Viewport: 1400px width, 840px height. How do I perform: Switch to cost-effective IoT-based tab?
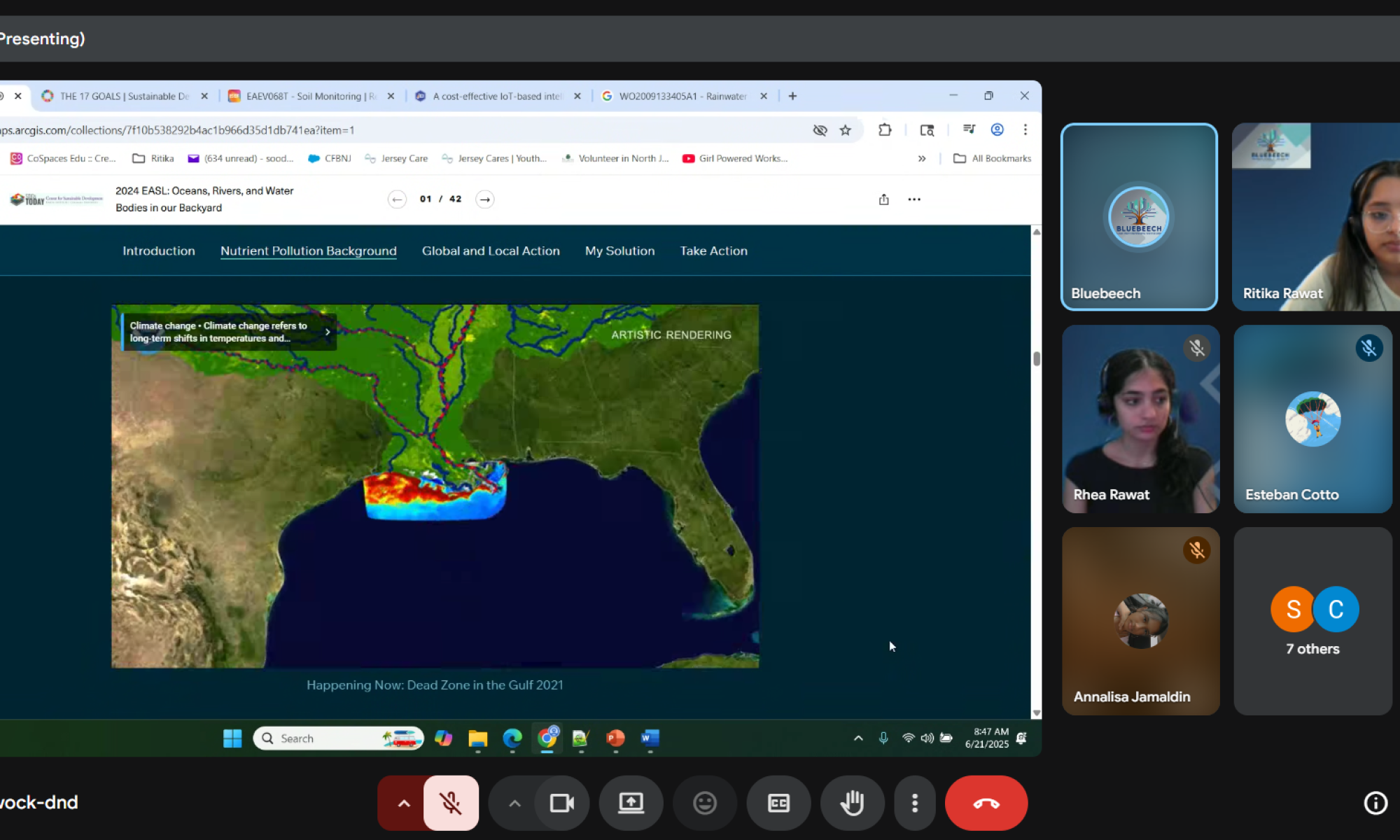point(498,96)
